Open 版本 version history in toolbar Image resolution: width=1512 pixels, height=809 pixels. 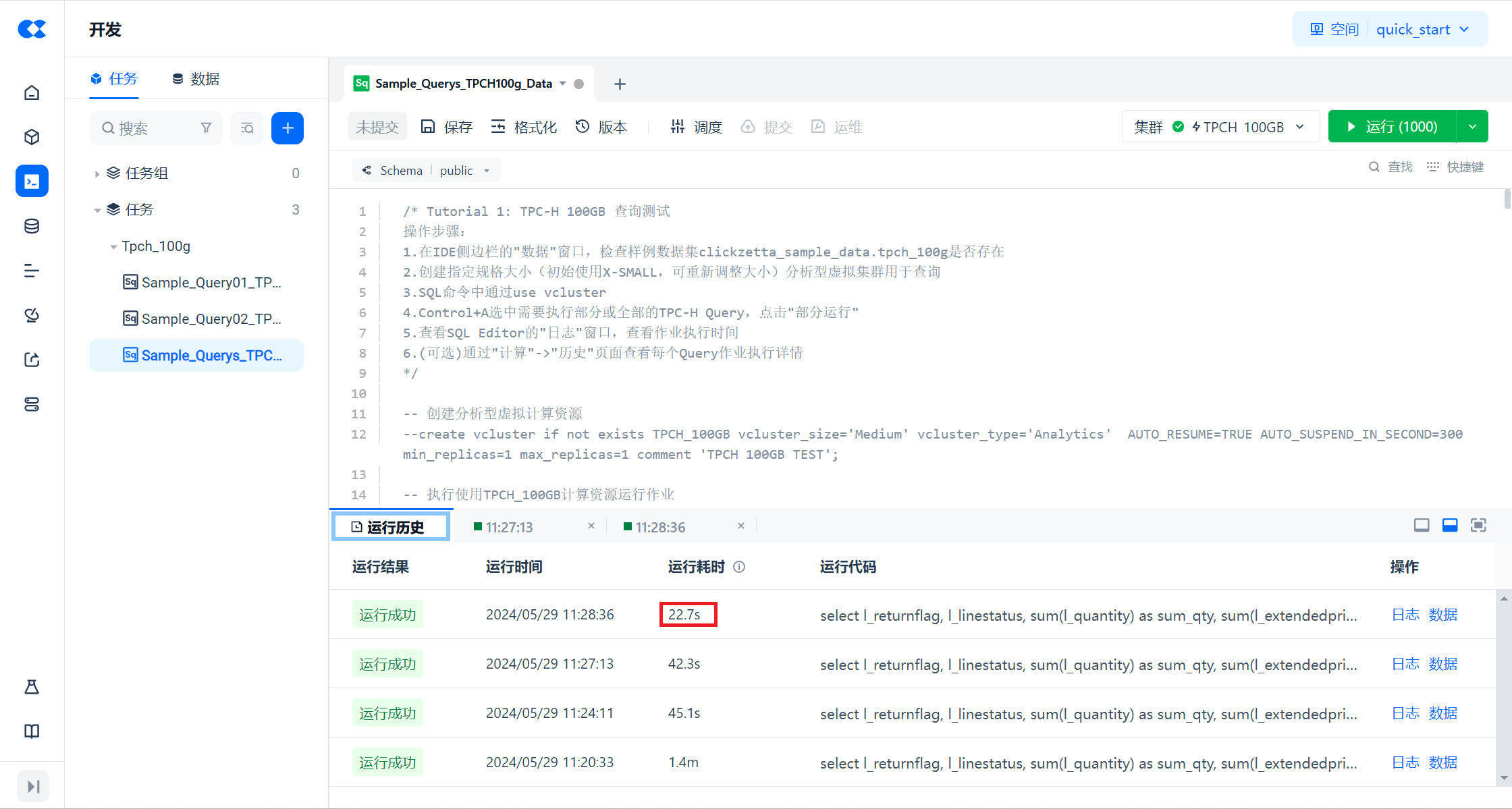pos(601,127)
